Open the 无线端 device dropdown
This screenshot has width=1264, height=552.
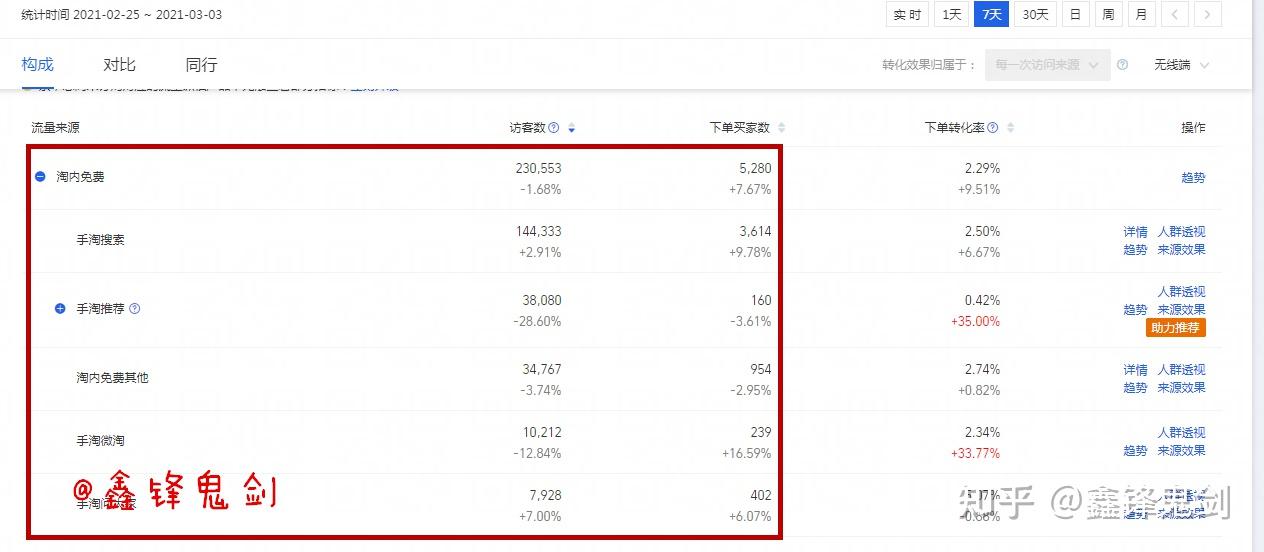tap(1181, 65)
